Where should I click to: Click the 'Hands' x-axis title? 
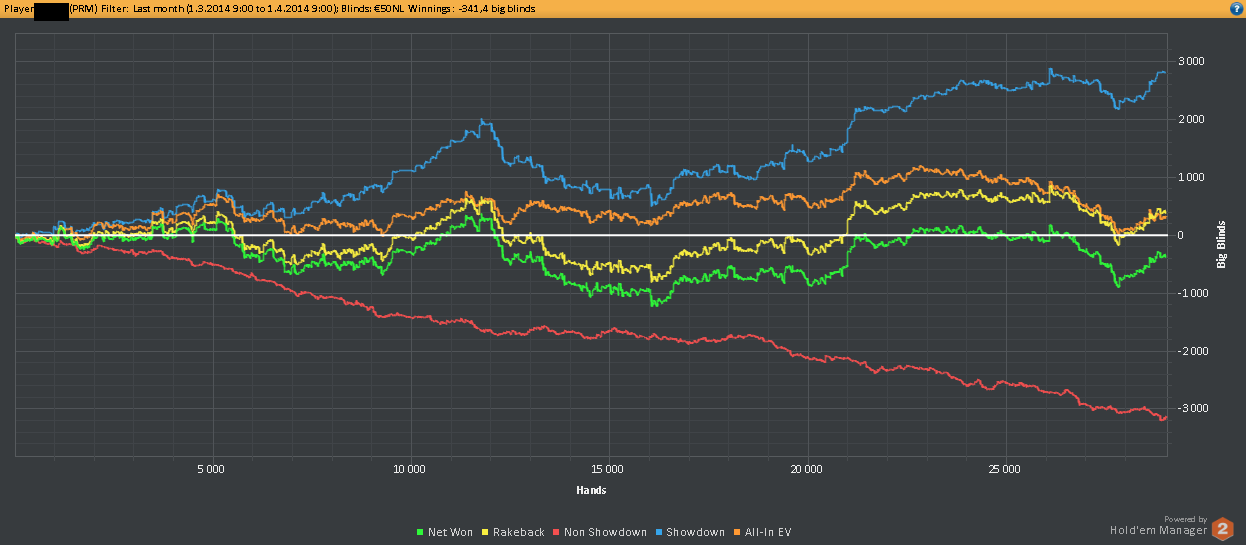pyautogui.click(x=591, y=490)
